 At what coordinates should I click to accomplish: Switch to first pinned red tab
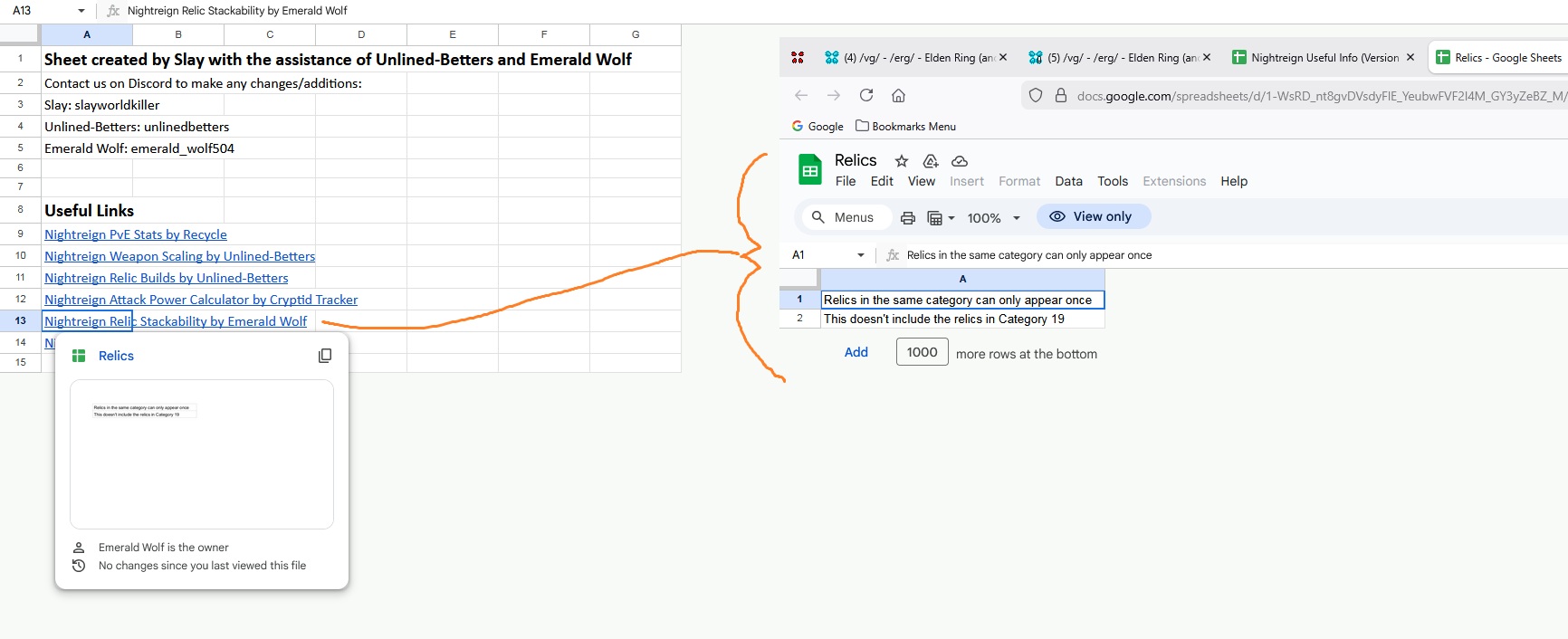pyautogui.click(x=798, y=57)
